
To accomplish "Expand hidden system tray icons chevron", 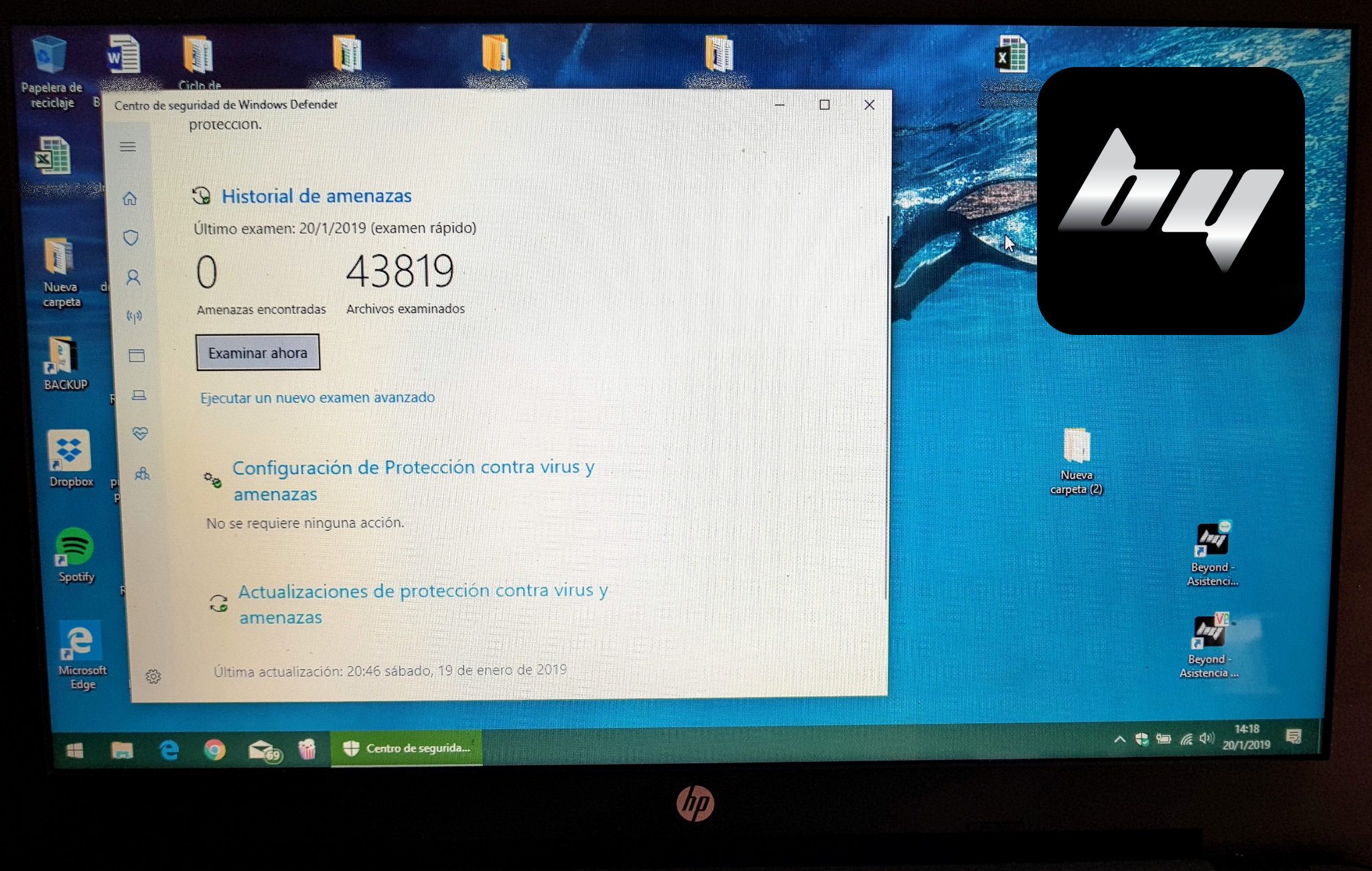I will click(x=1119, y=740).
